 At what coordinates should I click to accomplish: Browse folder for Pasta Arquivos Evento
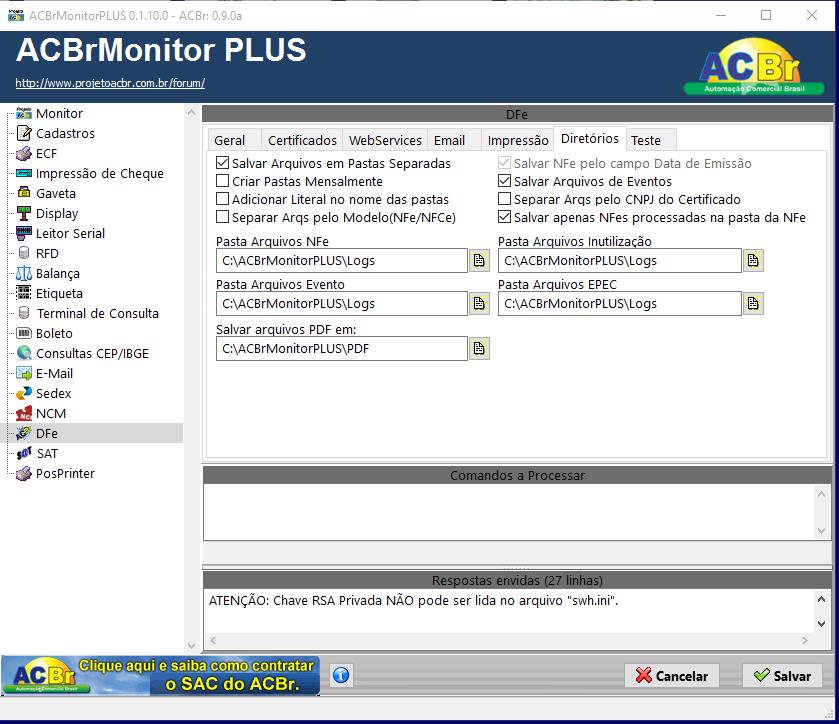pyautogui.click(x=479, y=304)
